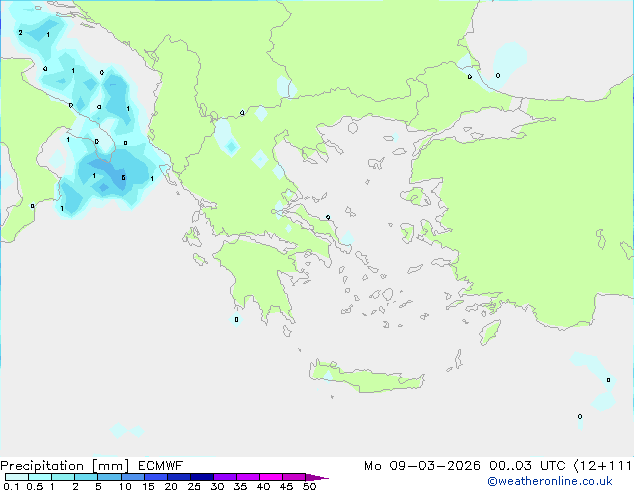Pick the 15–20 mm blue legend swatch
Screen dimensions: 634x490
155,477
